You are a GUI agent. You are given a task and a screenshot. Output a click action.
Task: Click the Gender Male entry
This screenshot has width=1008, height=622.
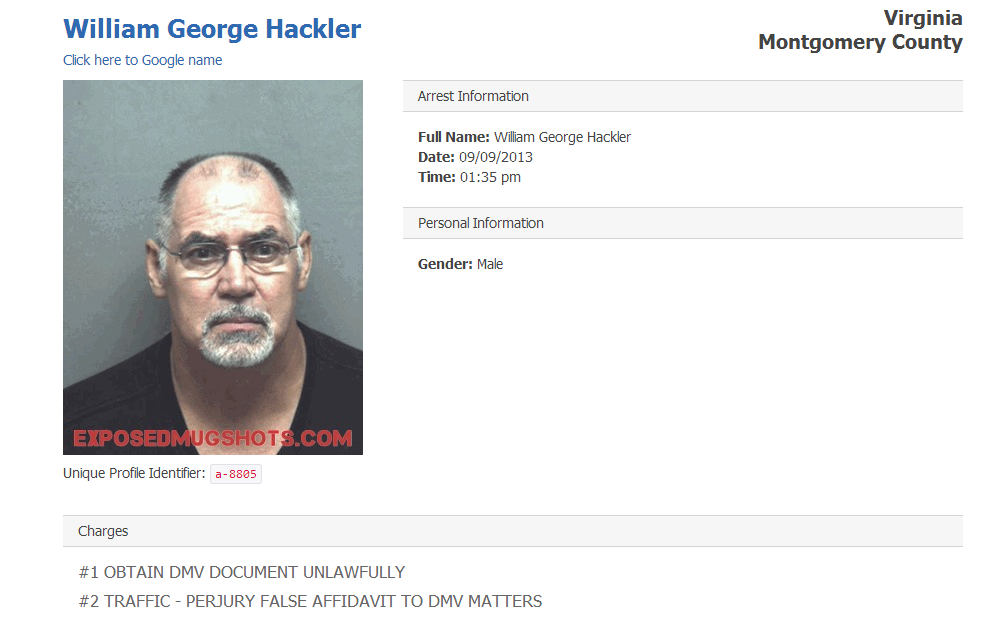coord(460,264)
